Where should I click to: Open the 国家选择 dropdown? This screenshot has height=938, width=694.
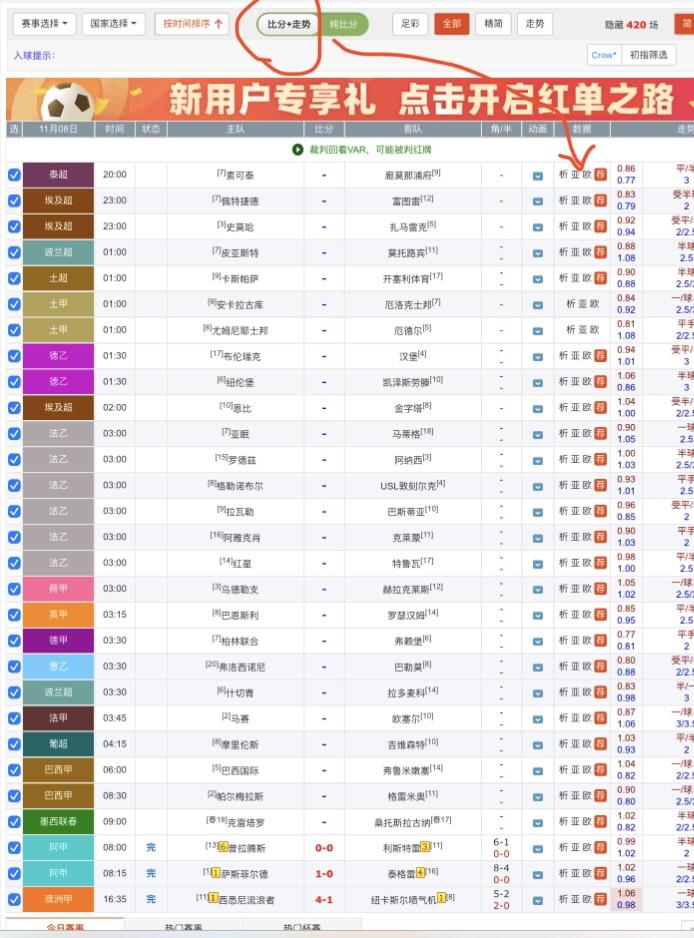(113, 23)
